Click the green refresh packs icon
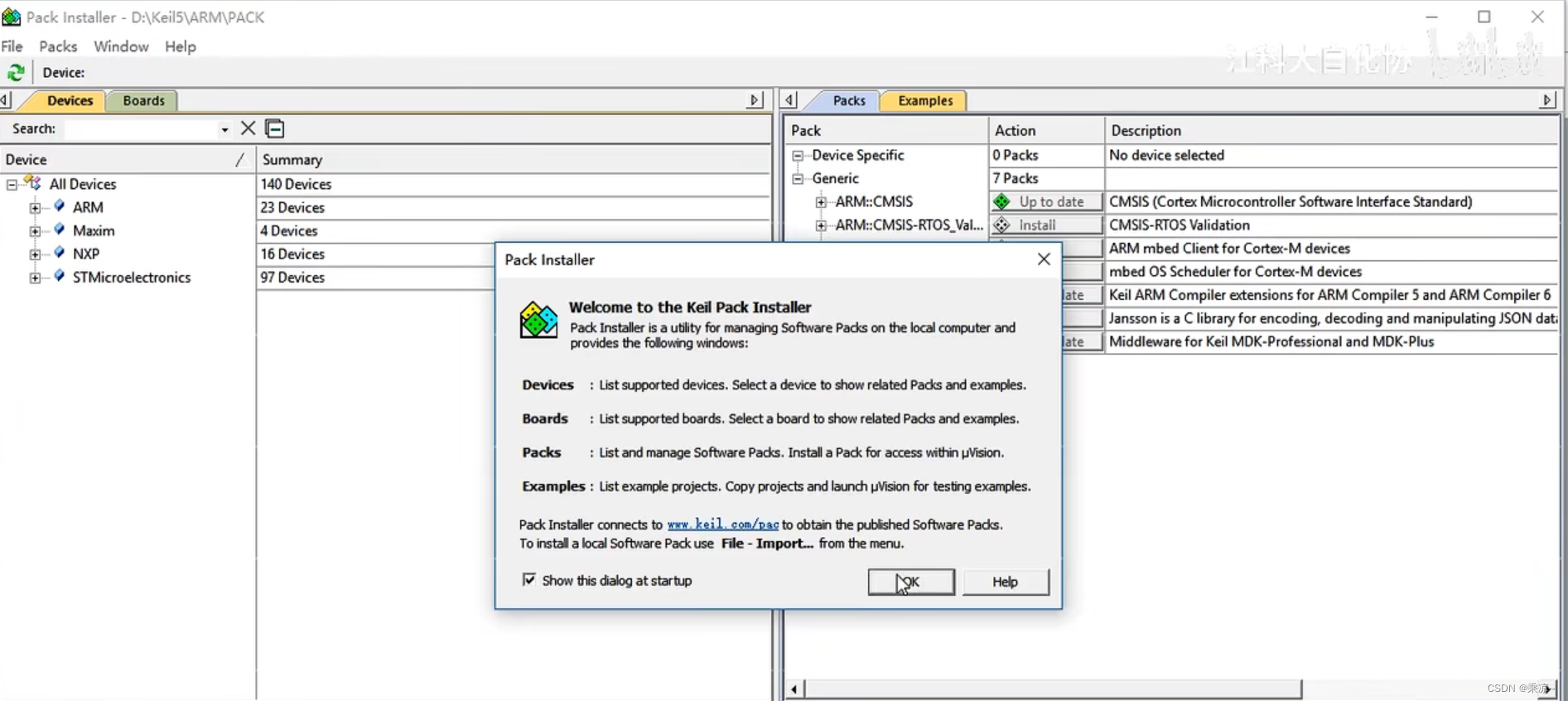The width and height of the screenshot is (1568, 701). 16,72
